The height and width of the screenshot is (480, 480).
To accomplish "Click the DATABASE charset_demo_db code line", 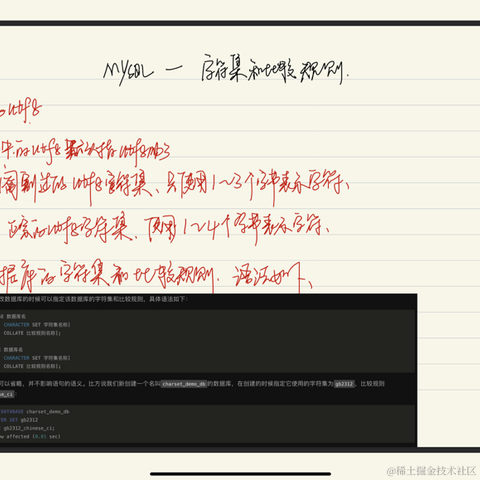I will tap(35, 412).
